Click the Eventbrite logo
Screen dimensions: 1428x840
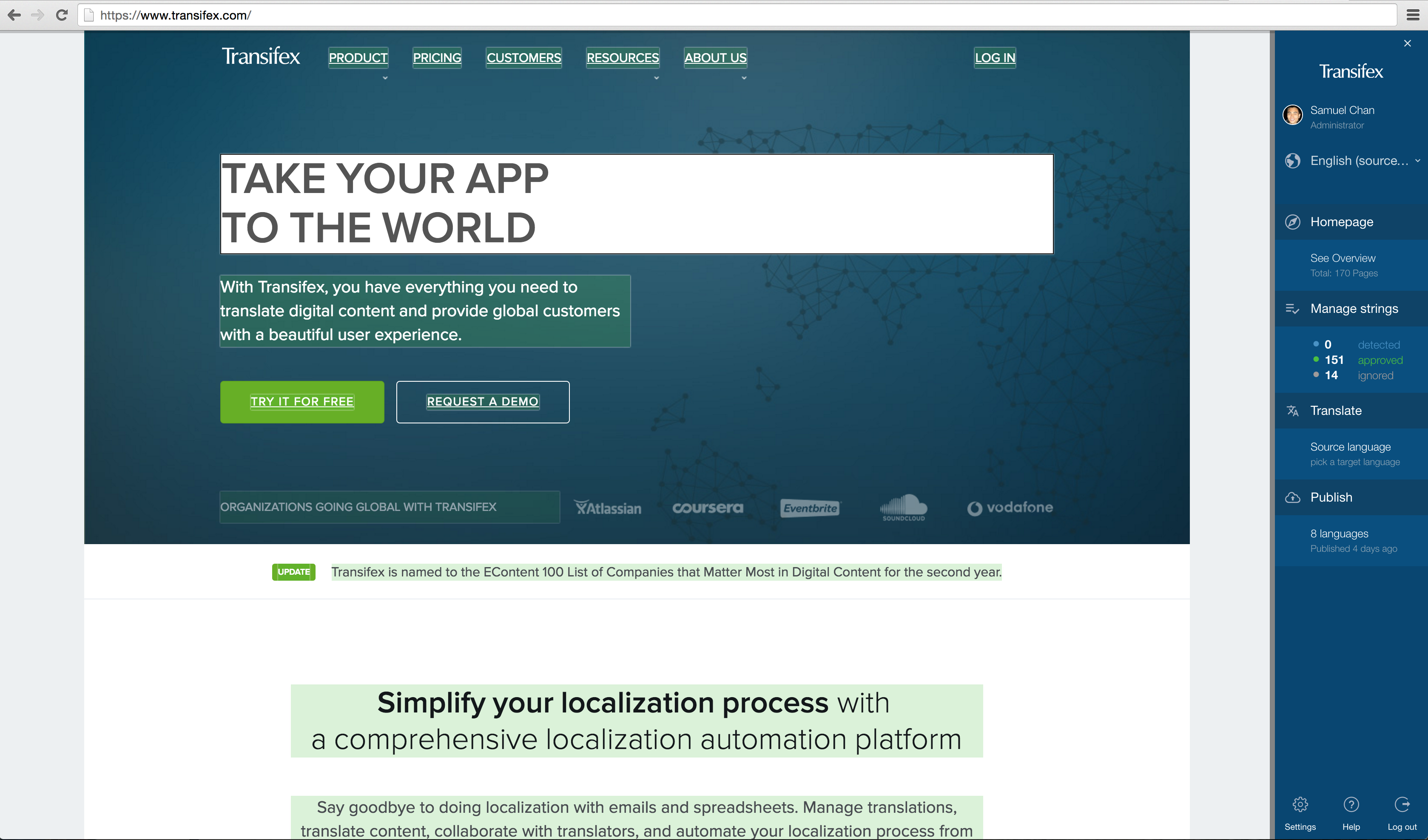click(811, 508)
